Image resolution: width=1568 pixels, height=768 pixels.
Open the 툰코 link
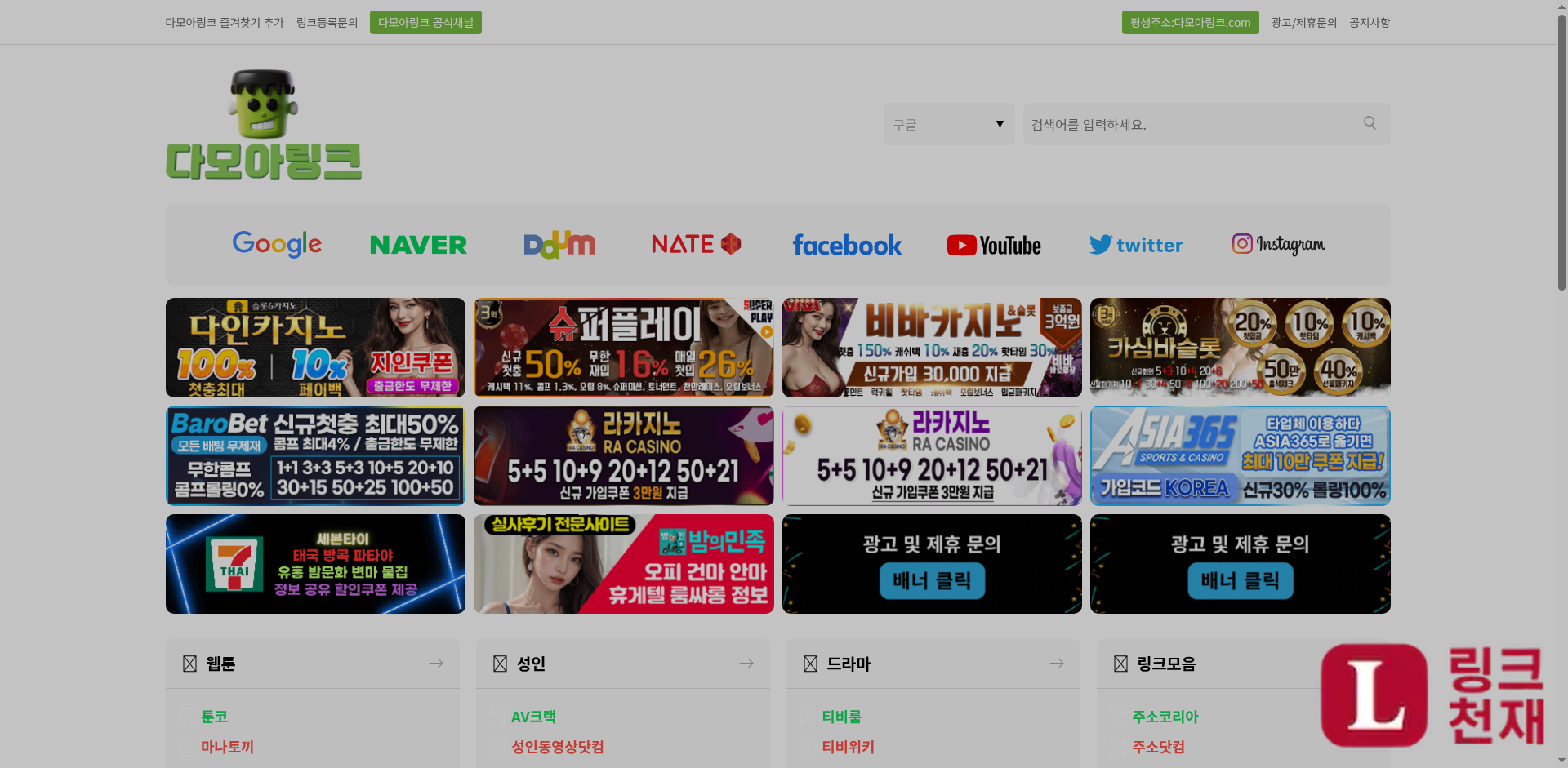(x=214, y=717)
